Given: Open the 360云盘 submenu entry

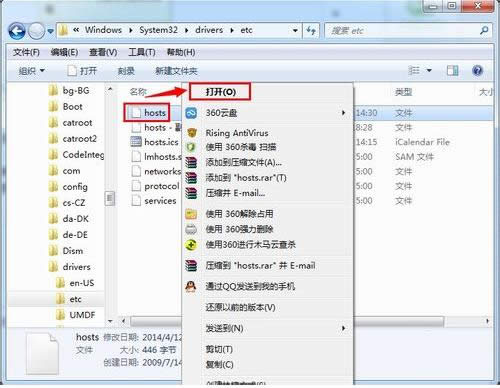Looking at the screenshot, I should coord(268,113).
